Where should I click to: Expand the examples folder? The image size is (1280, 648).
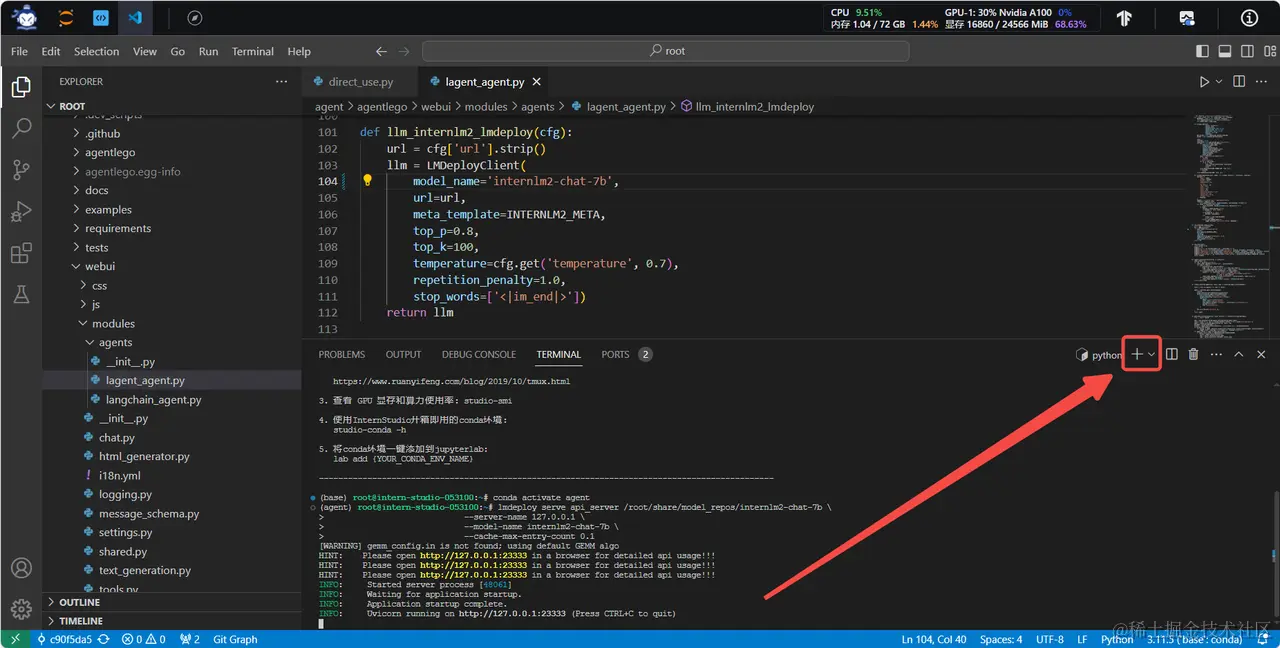click(108, 209)
